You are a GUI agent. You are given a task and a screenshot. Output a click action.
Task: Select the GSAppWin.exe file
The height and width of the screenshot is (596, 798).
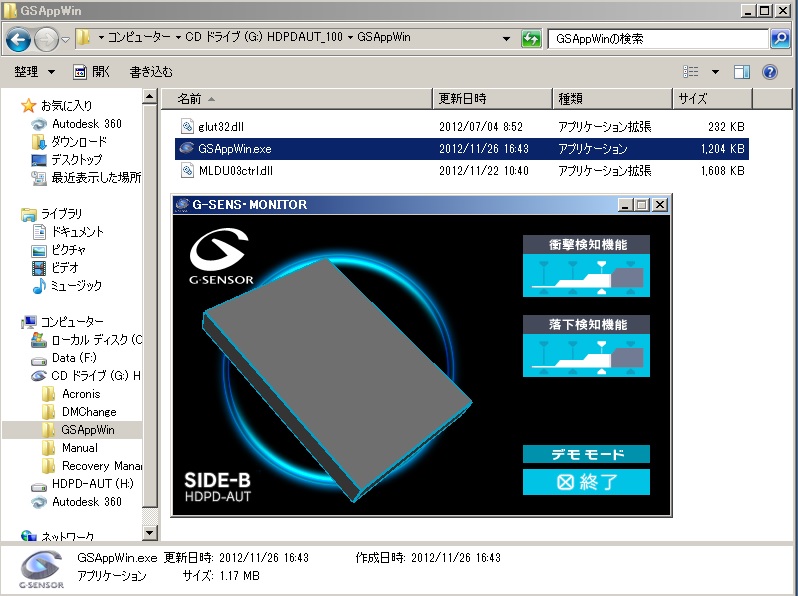462,149
